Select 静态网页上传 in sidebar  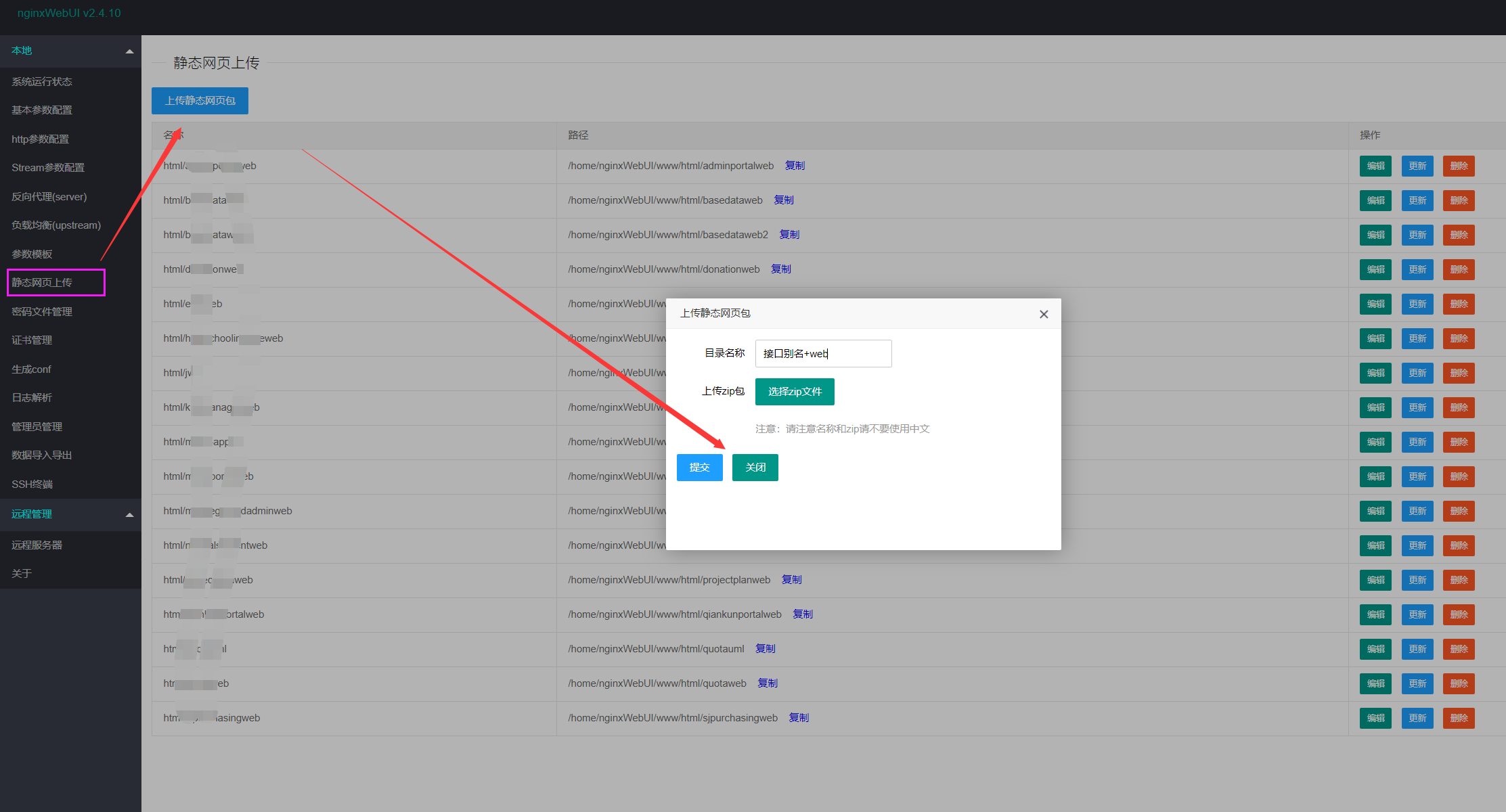click(42, 283)
